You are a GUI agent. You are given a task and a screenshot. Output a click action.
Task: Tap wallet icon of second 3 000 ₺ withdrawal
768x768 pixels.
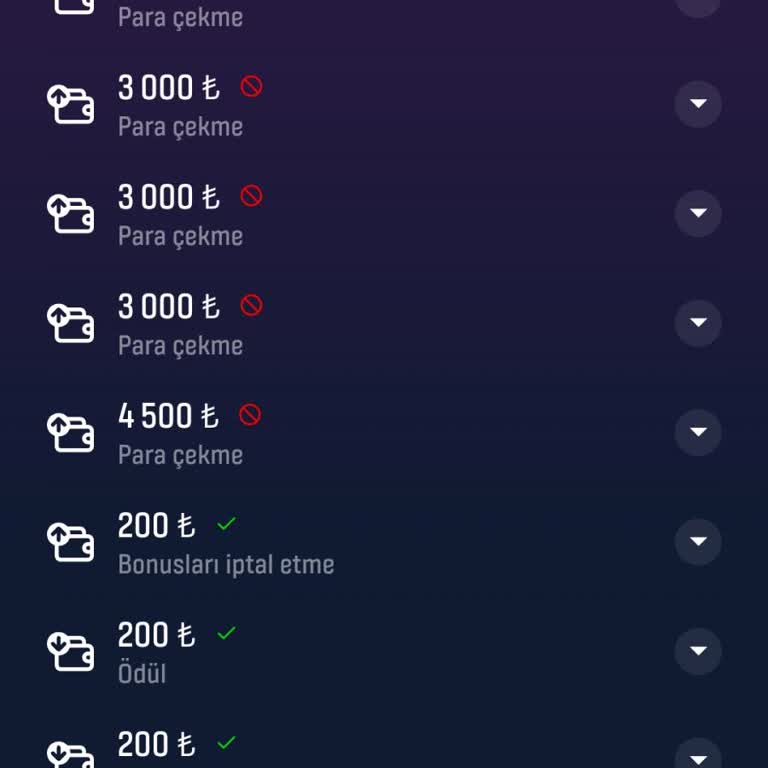[x=70, y=213]
